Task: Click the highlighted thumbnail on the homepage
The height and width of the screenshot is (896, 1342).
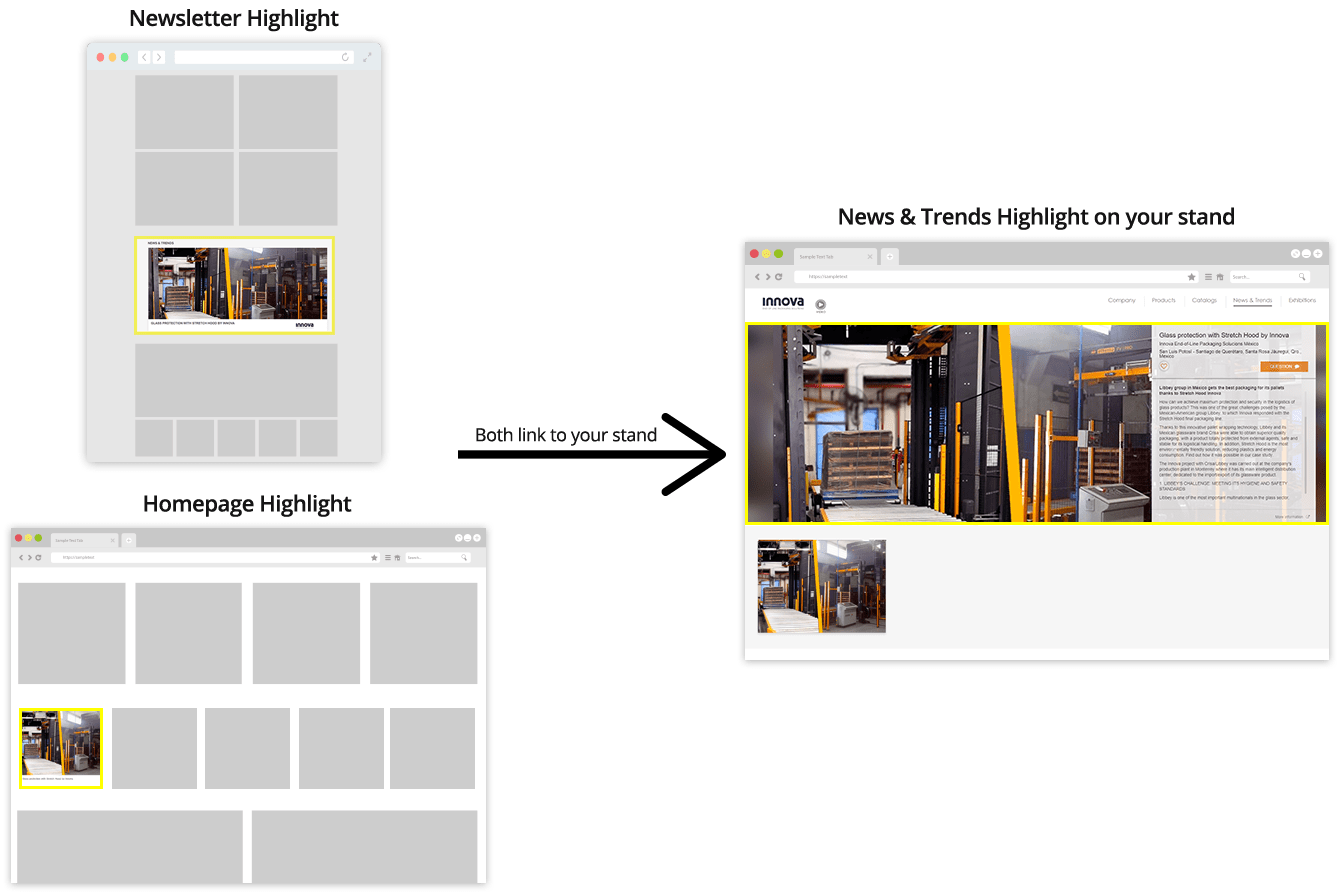Action: point(61,747)
